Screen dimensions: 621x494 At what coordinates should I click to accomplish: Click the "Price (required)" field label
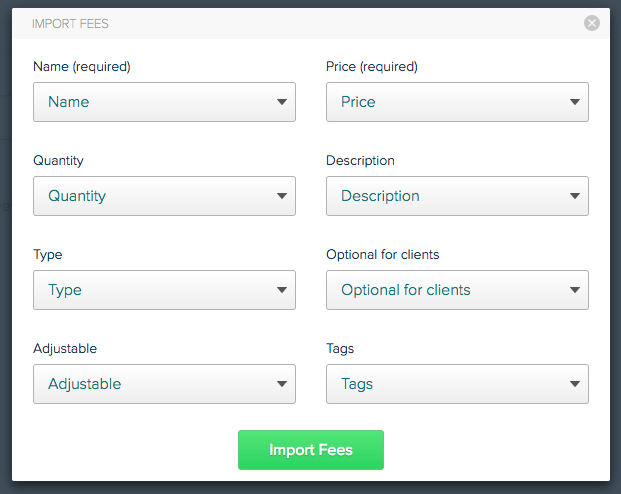[x=372, y=67]
